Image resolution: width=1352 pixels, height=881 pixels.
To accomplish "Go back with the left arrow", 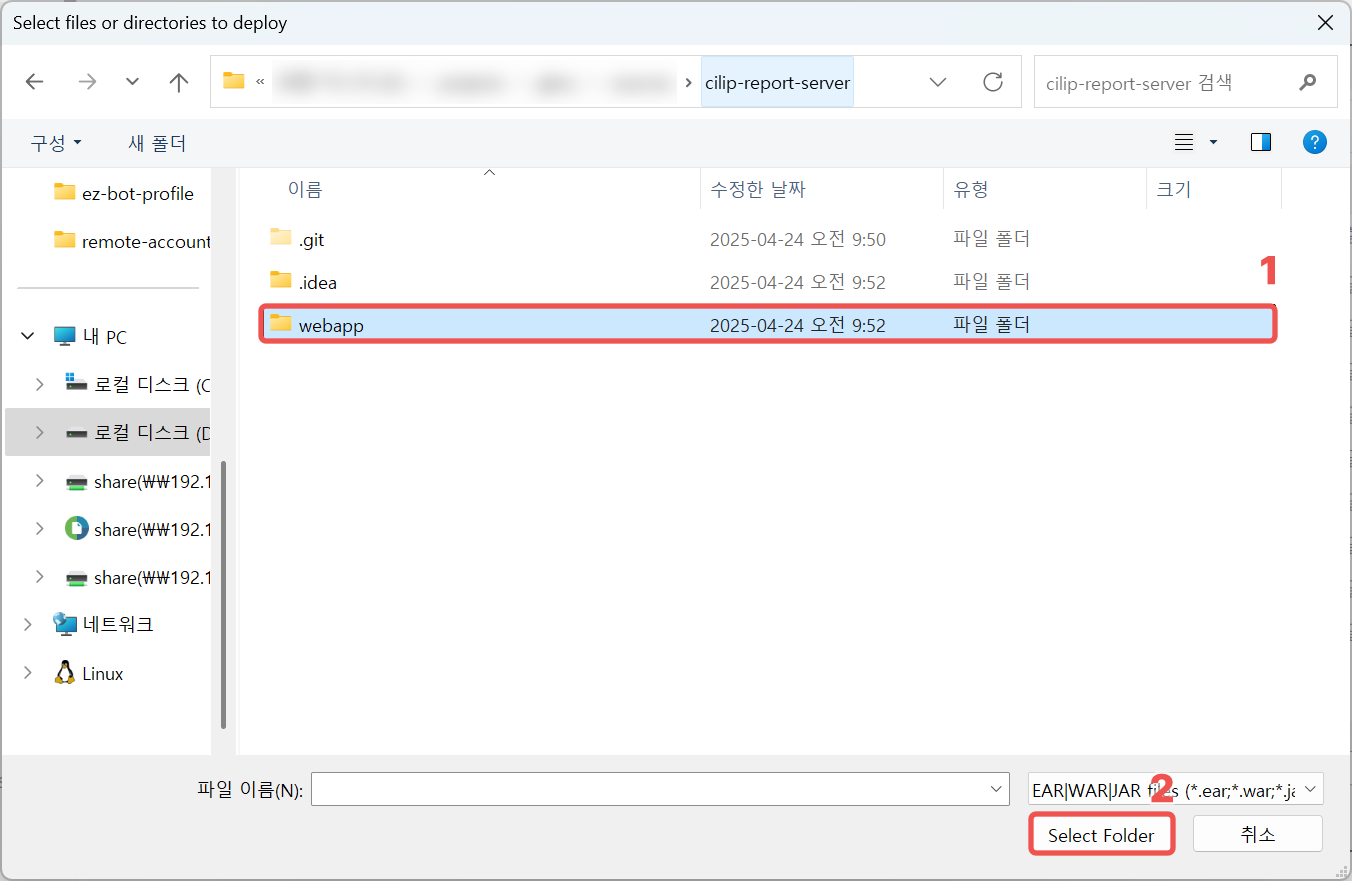I will pos(35,82).
